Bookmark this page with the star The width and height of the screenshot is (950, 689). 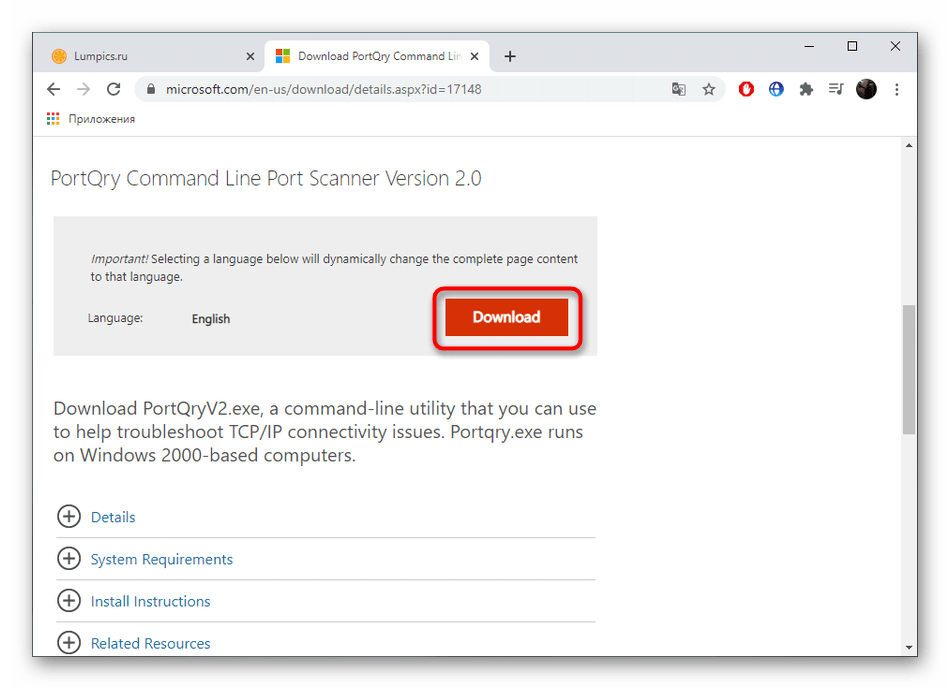click(709, 89)
